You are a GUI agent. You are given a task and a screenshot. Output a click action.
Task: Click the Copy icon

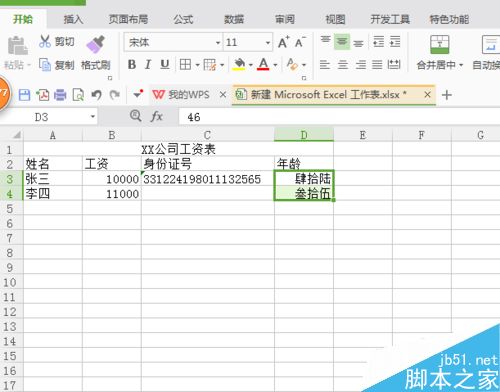coord(45,65)
